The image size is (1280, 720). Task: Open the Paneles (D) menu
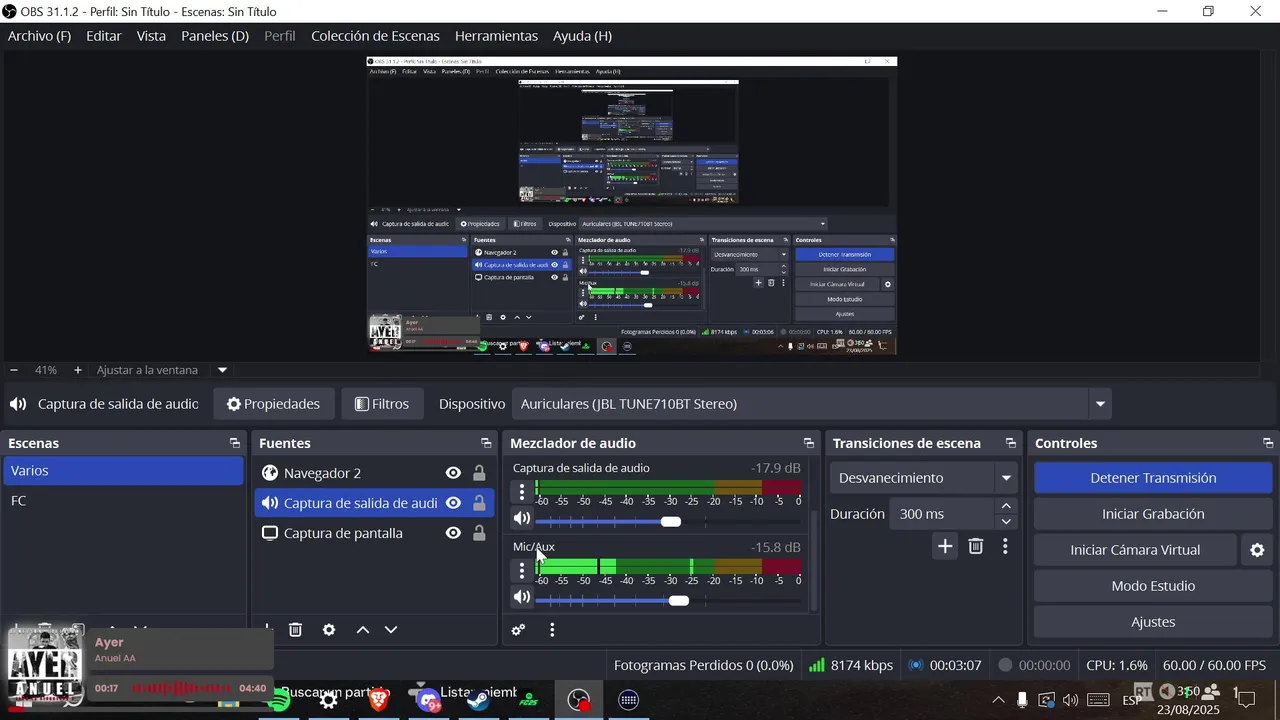[215, 36]
